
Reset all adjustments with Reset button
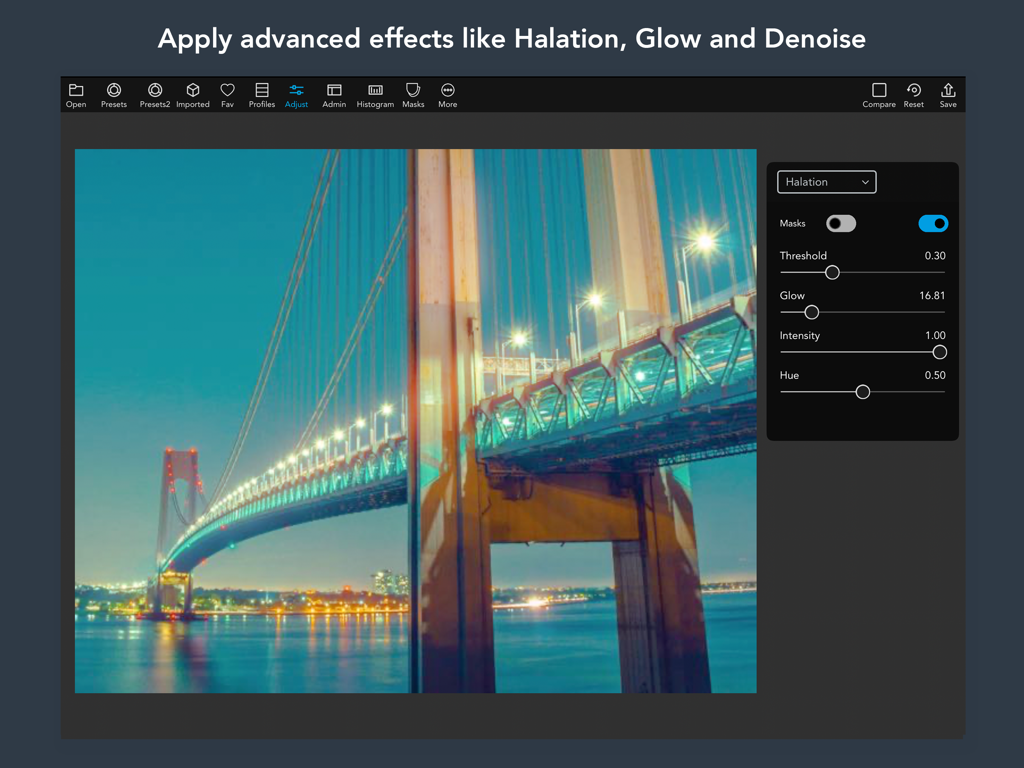coord(913,95)
